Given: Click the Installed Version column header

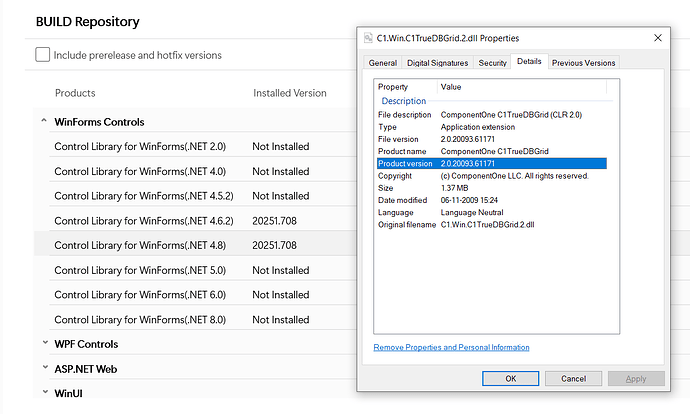Looking at the screenshot, I should click(290, 93).
